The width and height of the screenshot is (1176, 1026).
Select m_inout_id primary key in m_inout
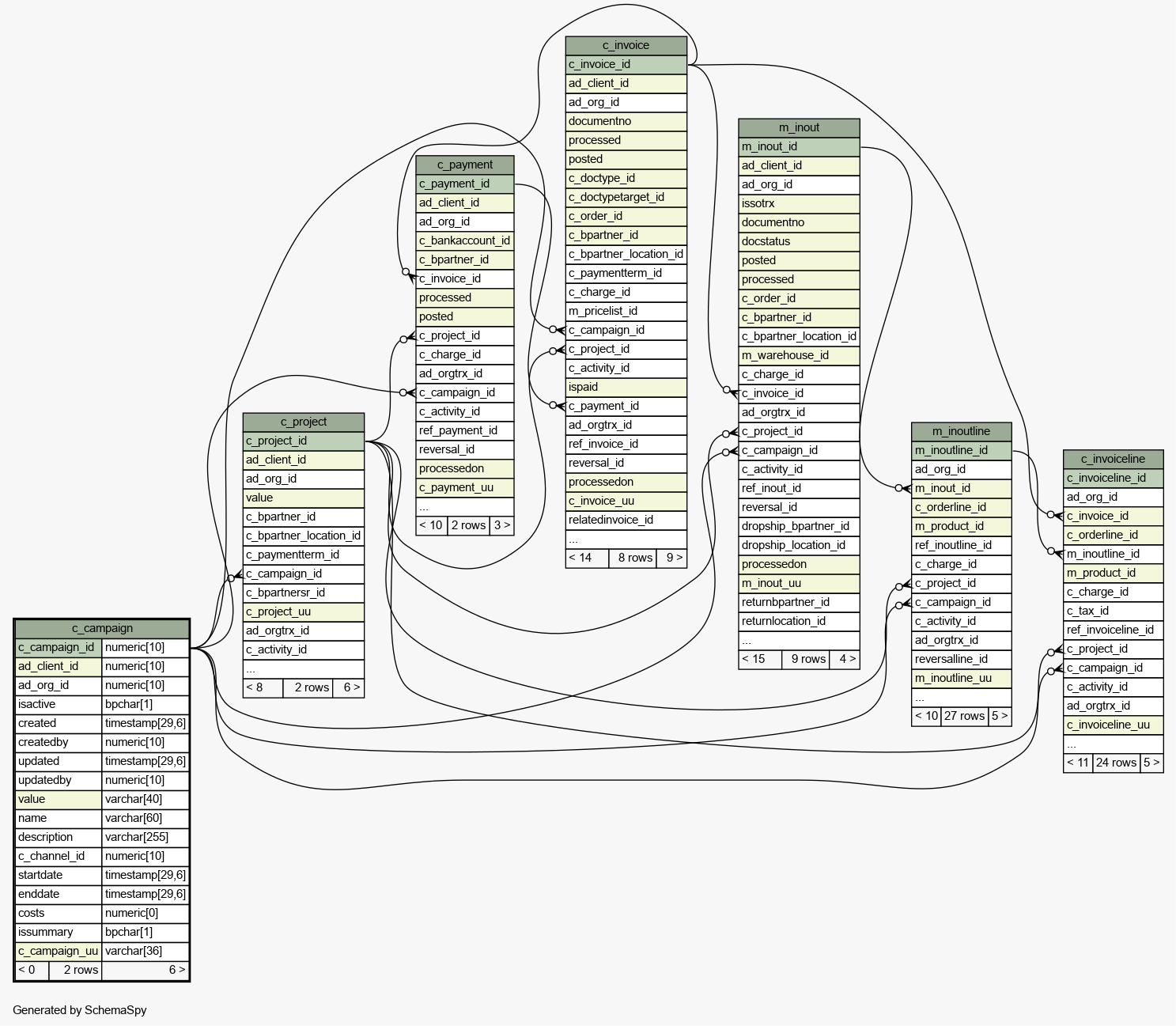799,146
